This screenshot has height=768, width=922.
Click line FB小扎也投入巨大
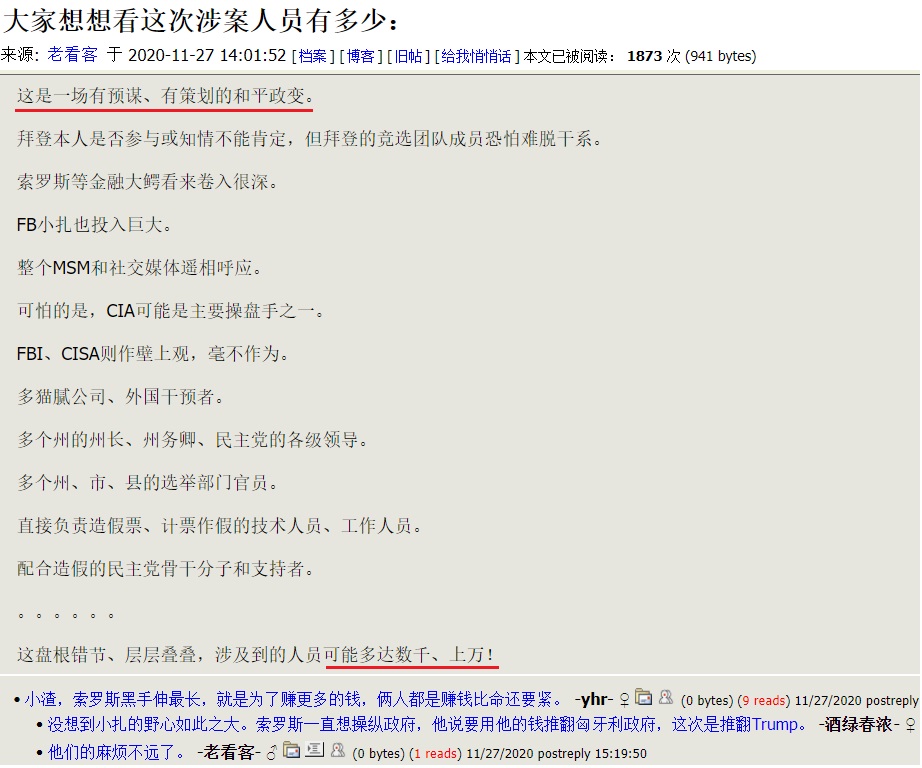(93, 225)
